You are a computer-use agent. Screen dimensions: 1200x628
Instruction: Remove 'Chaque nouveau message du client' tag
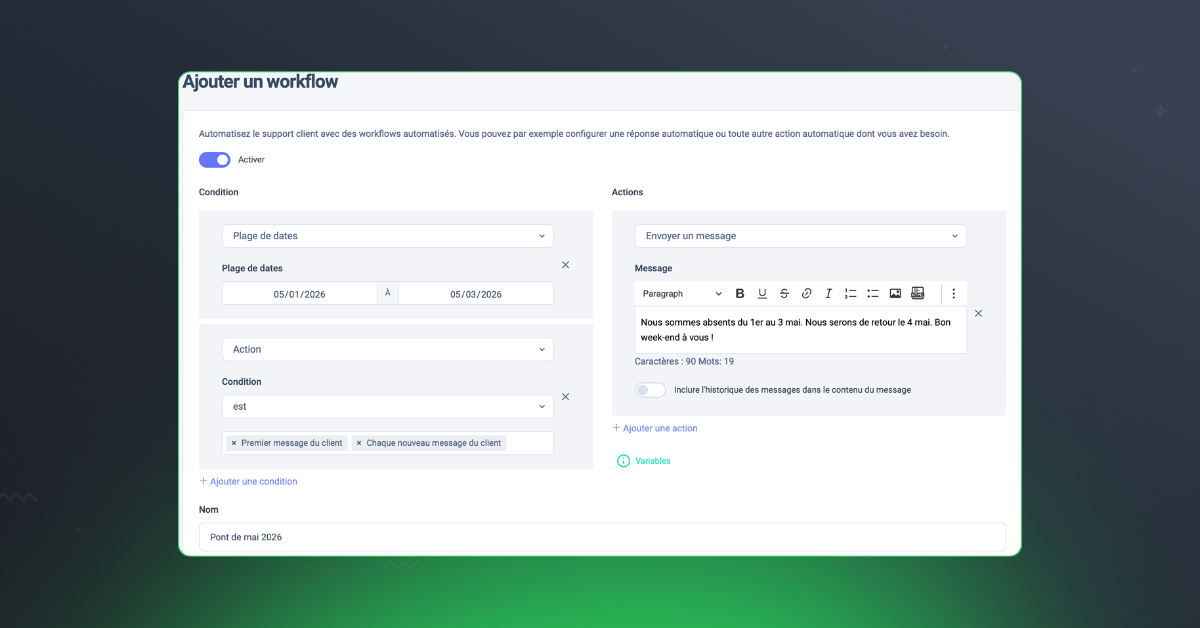coord(359,443)
